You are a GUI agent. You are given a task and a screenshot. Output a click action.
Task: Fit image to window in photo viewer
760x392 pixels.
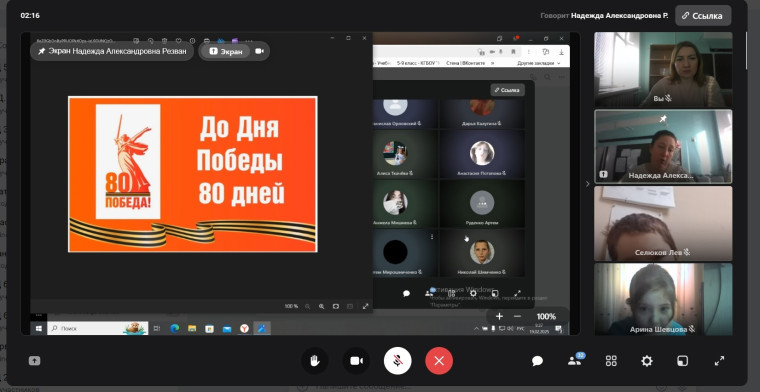click(x=335, y=306)
